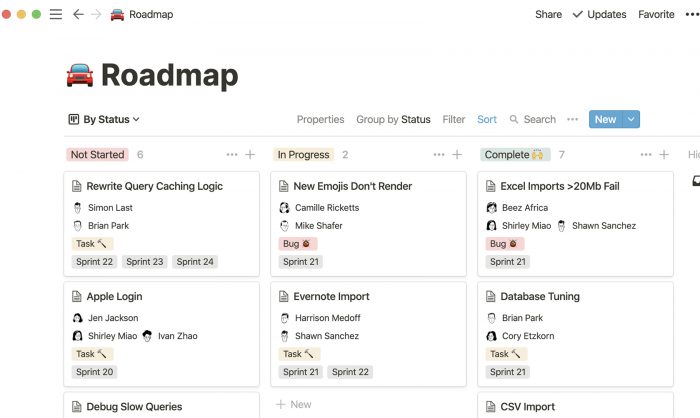Expand the By Status view switcher
This screenshot has width=700, height=418.
104,119
